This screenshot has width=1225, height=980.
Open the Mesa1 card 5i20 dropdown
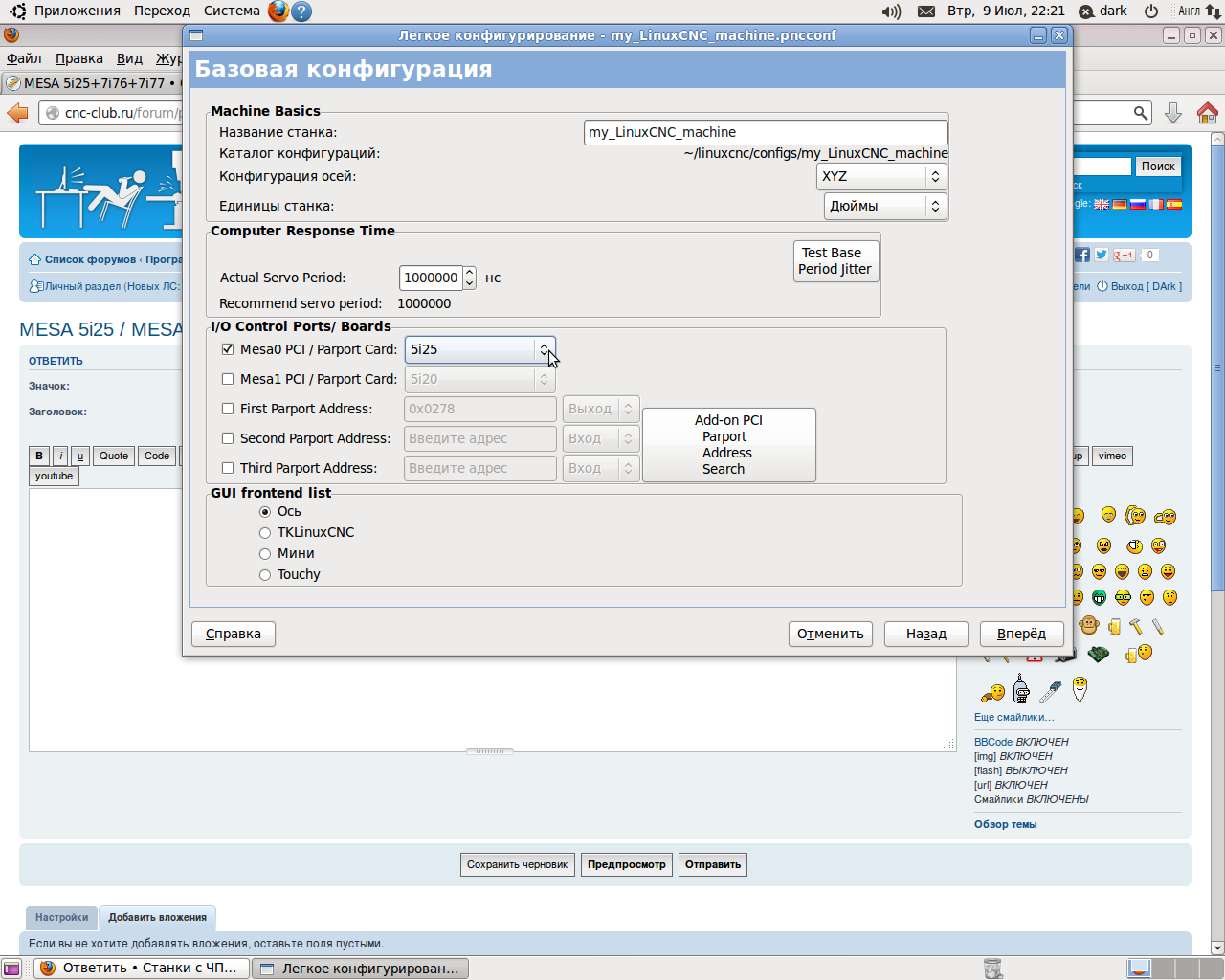tap(479, 379)
